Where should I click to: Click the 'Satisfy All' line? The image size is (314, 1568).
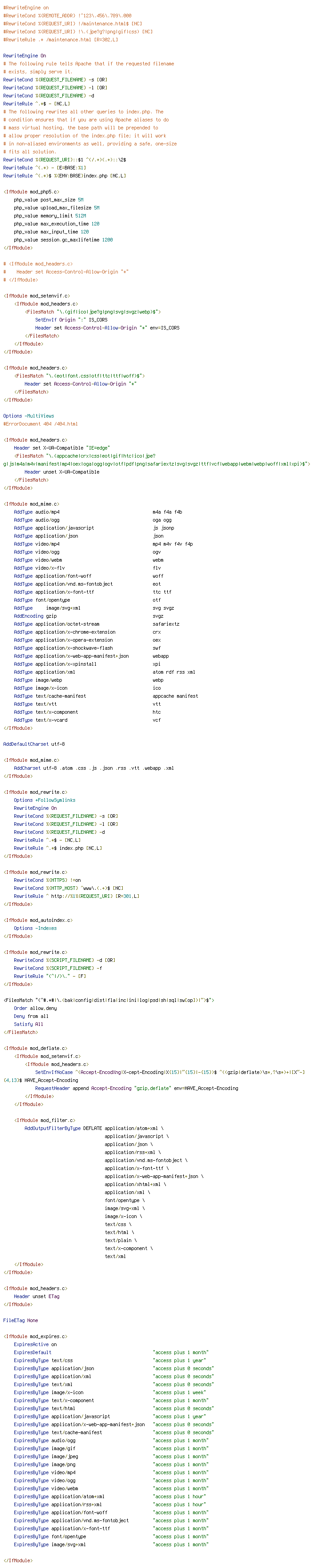(28, 1024)
